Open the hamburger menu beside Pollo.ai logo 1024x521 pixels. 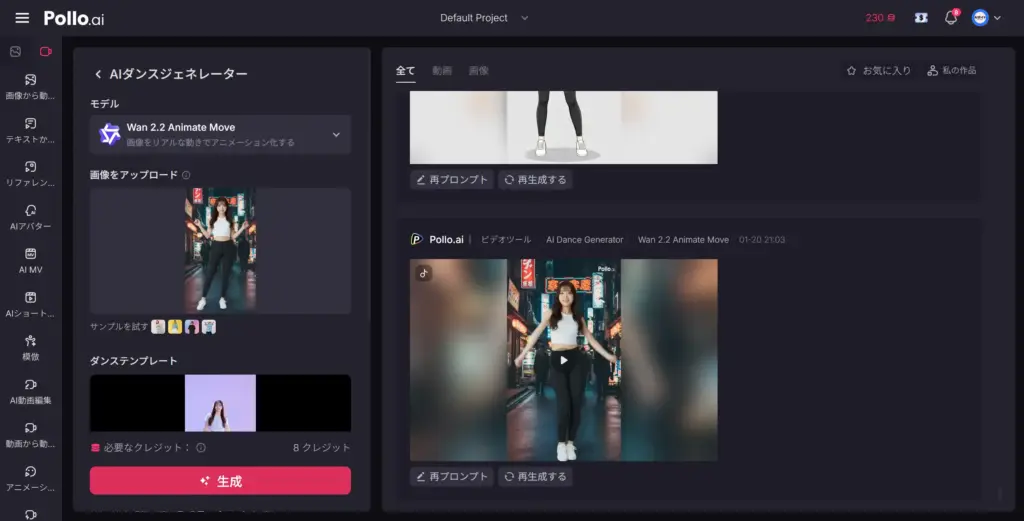[x=22, y=18]
